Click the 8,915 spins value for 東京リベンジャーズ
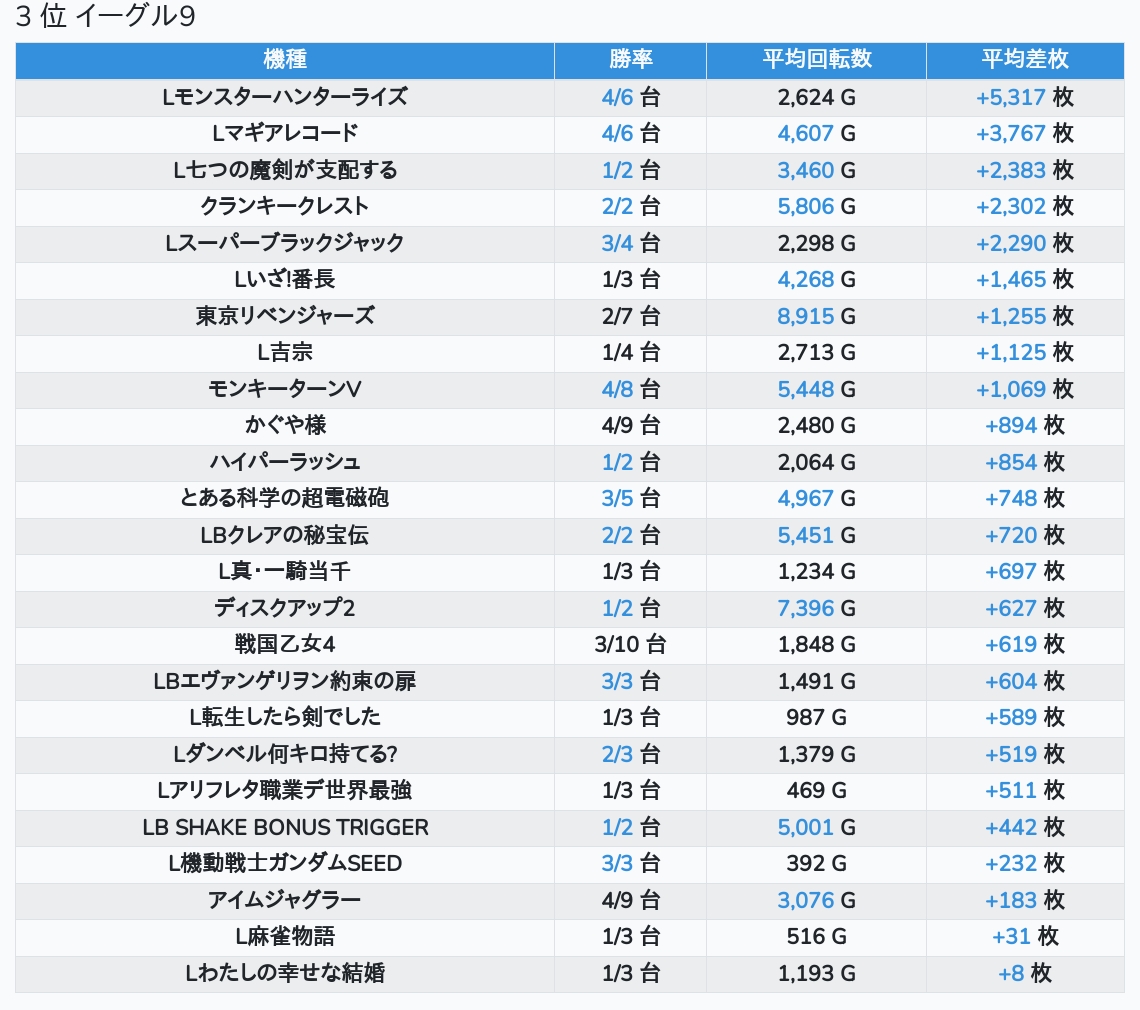1140x1010 pixels. tap(805, 316)
